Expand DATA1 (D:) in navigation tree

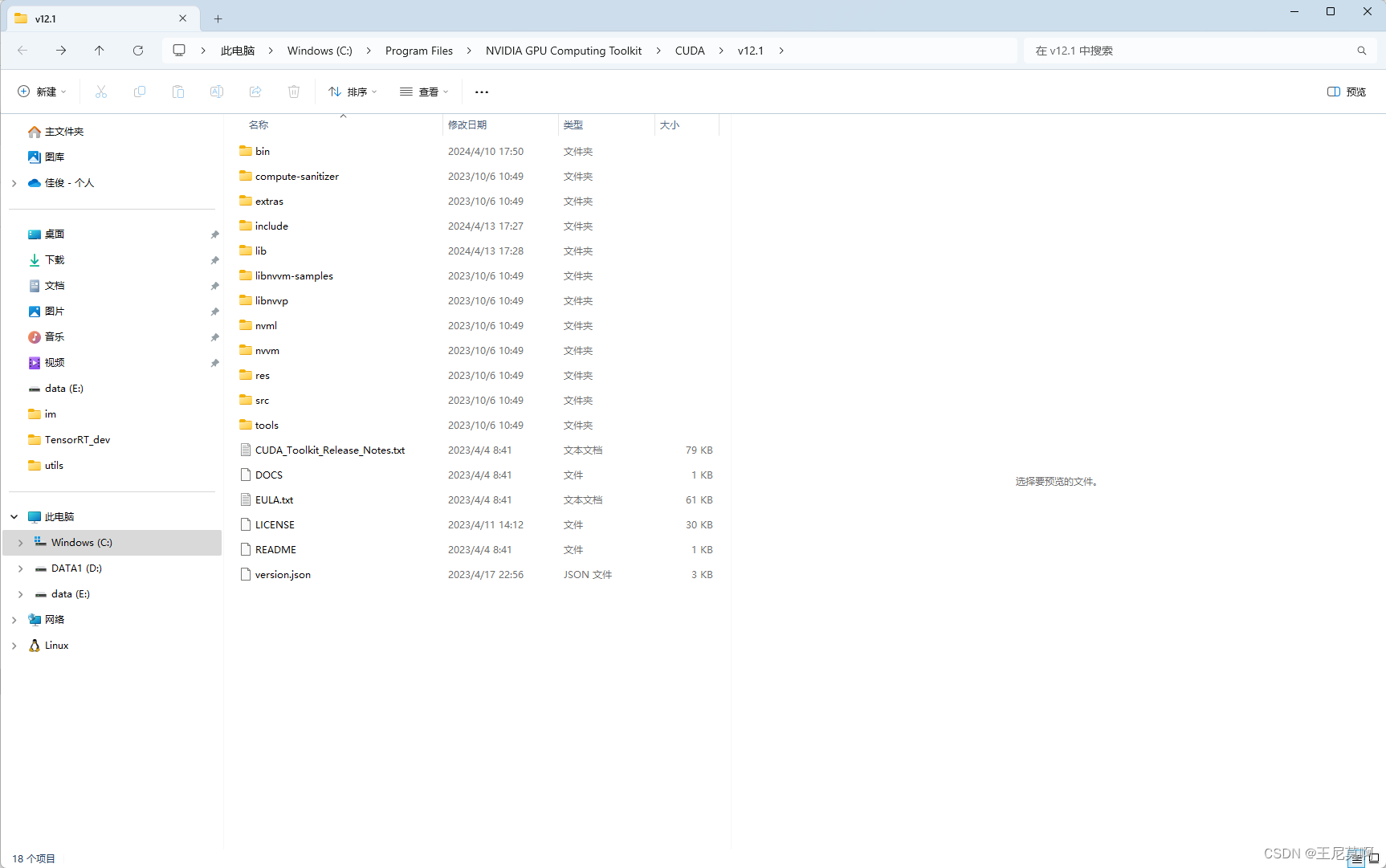21,568
